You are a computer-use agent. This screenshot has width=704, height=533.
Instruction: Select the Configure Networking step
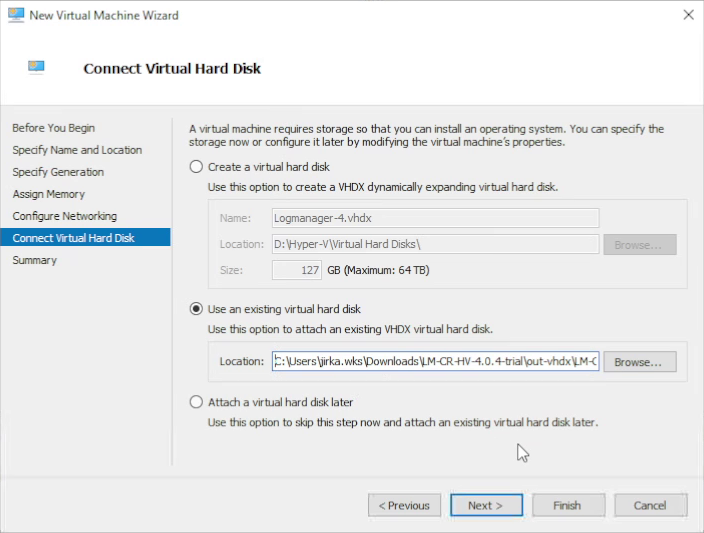64,216
